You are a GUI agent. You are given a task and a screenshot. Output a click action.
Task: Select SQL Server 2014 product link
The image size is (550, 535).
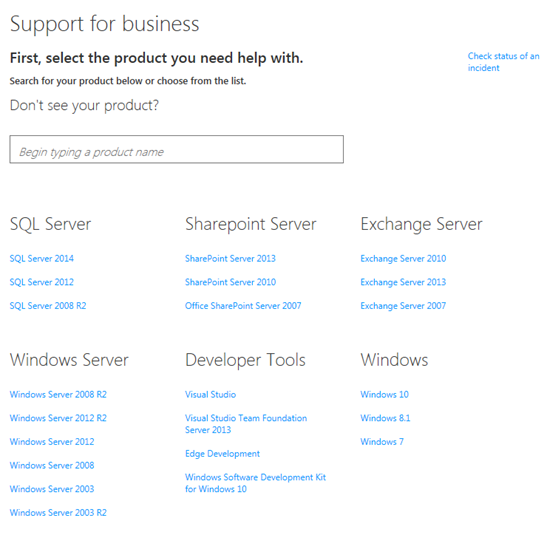pos(42,259)
